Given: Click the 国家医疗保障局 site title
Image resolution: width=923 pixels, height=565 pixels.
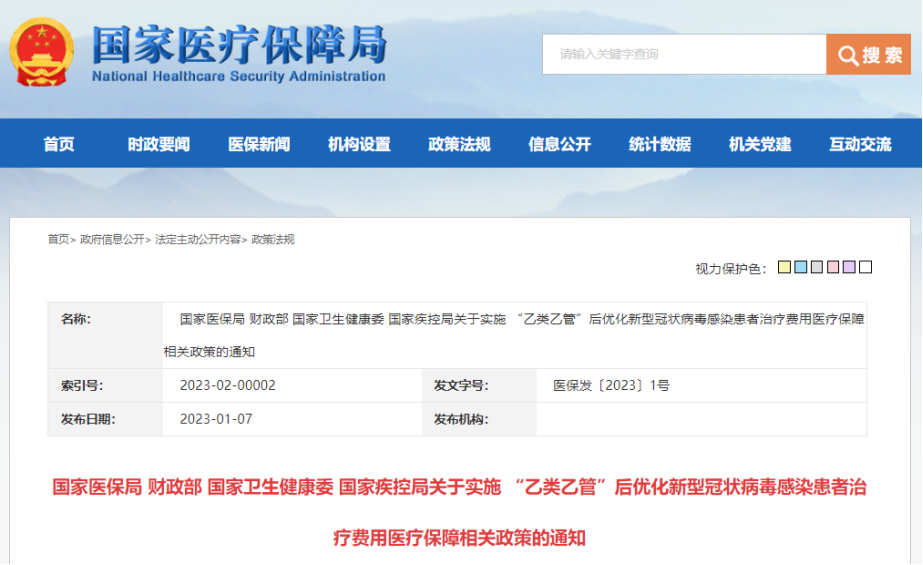Looking at the screenshot, I should (239, 45).
